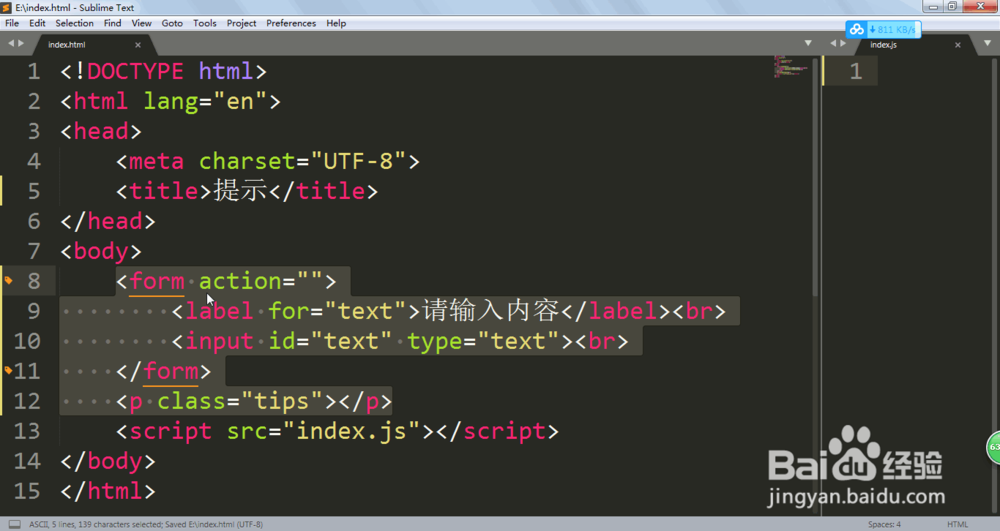Open the Selection menu
Screen dimensions: 1000x531
[74, 23]
